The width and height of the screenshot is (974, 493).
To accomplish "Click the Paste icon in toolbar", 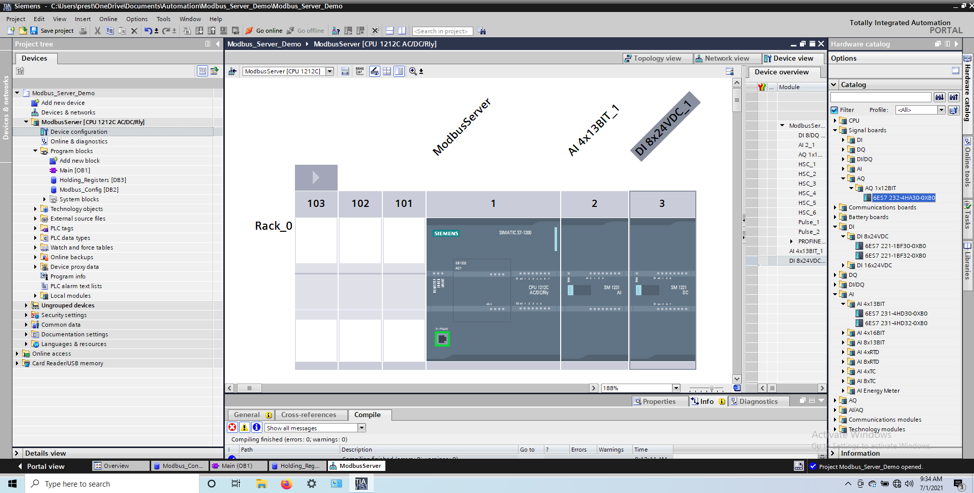I will pyautogui.click(x=122, y=30).
